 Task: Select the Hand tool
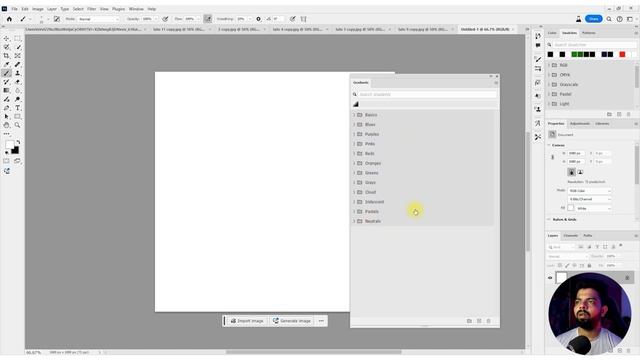tap(7, 125)
